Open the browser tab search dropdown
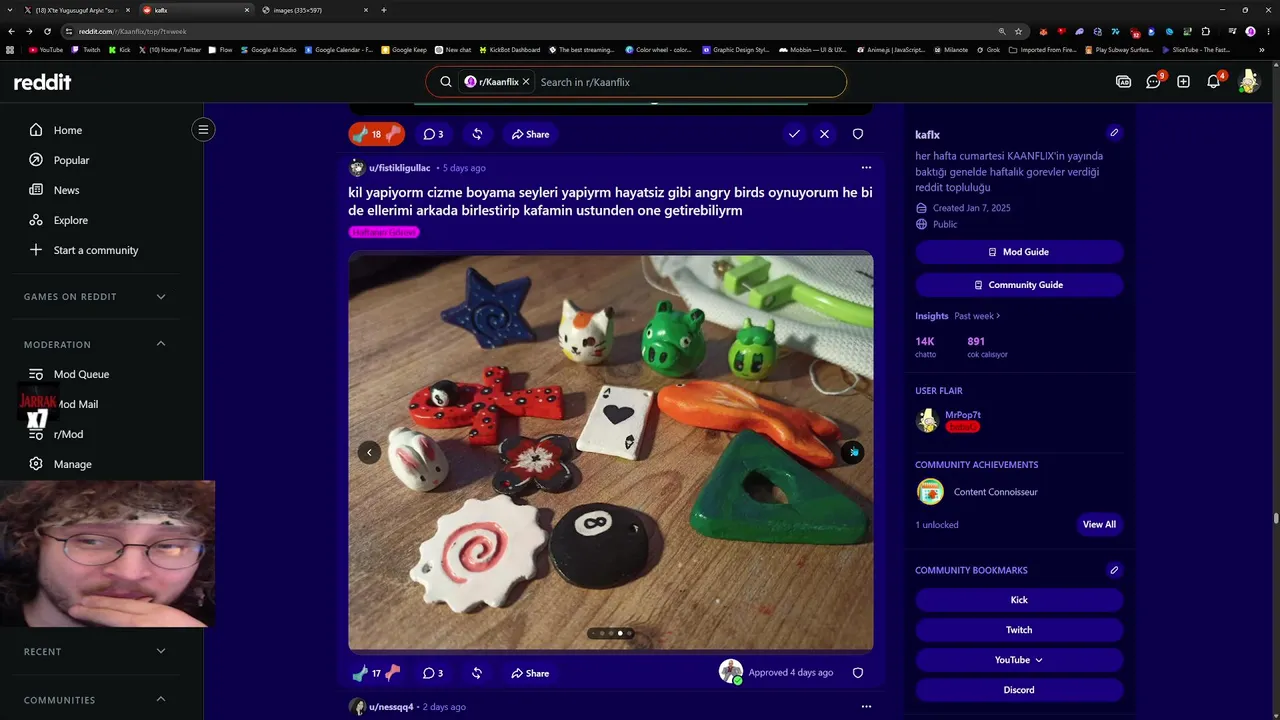This screenshot has width=1280, height=720. click(11, 10)
